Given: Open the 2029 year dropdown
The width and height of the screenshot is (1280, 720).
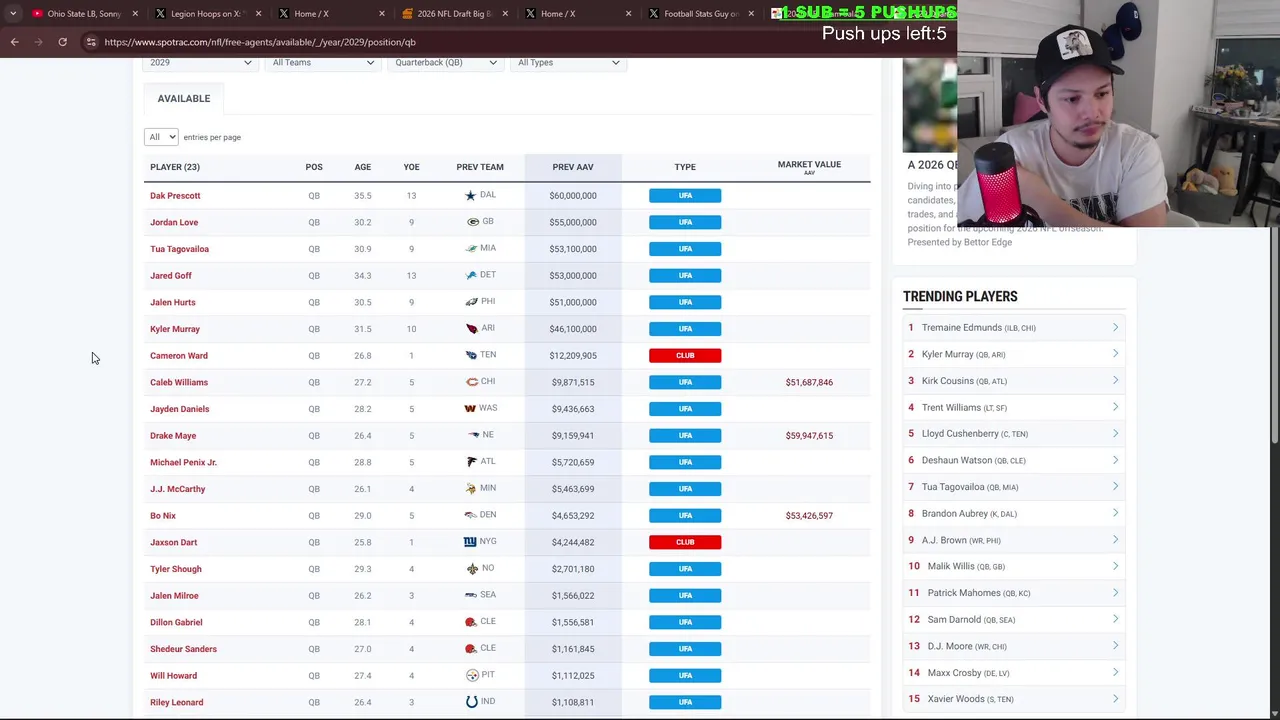Looking at the screenshot, I should pos(200,62).
